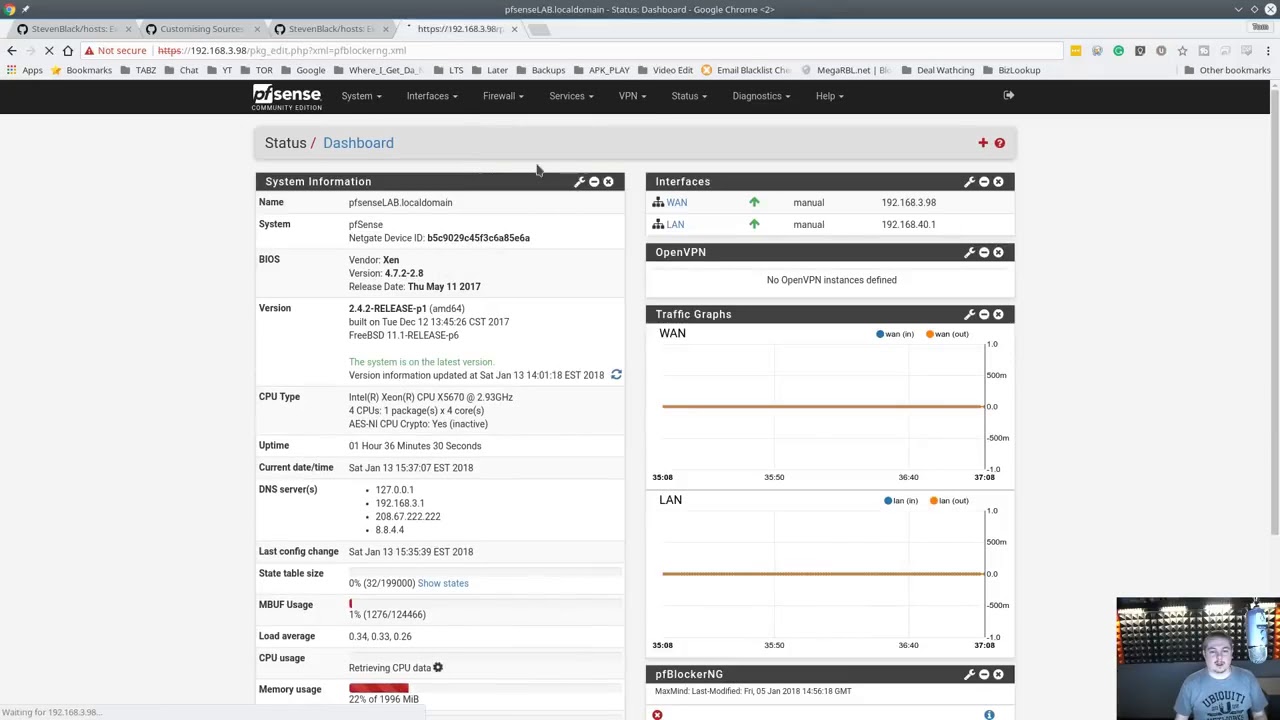The image size is (1280, 720).
Task: Open a new browser tab
Action: [539, 29]
